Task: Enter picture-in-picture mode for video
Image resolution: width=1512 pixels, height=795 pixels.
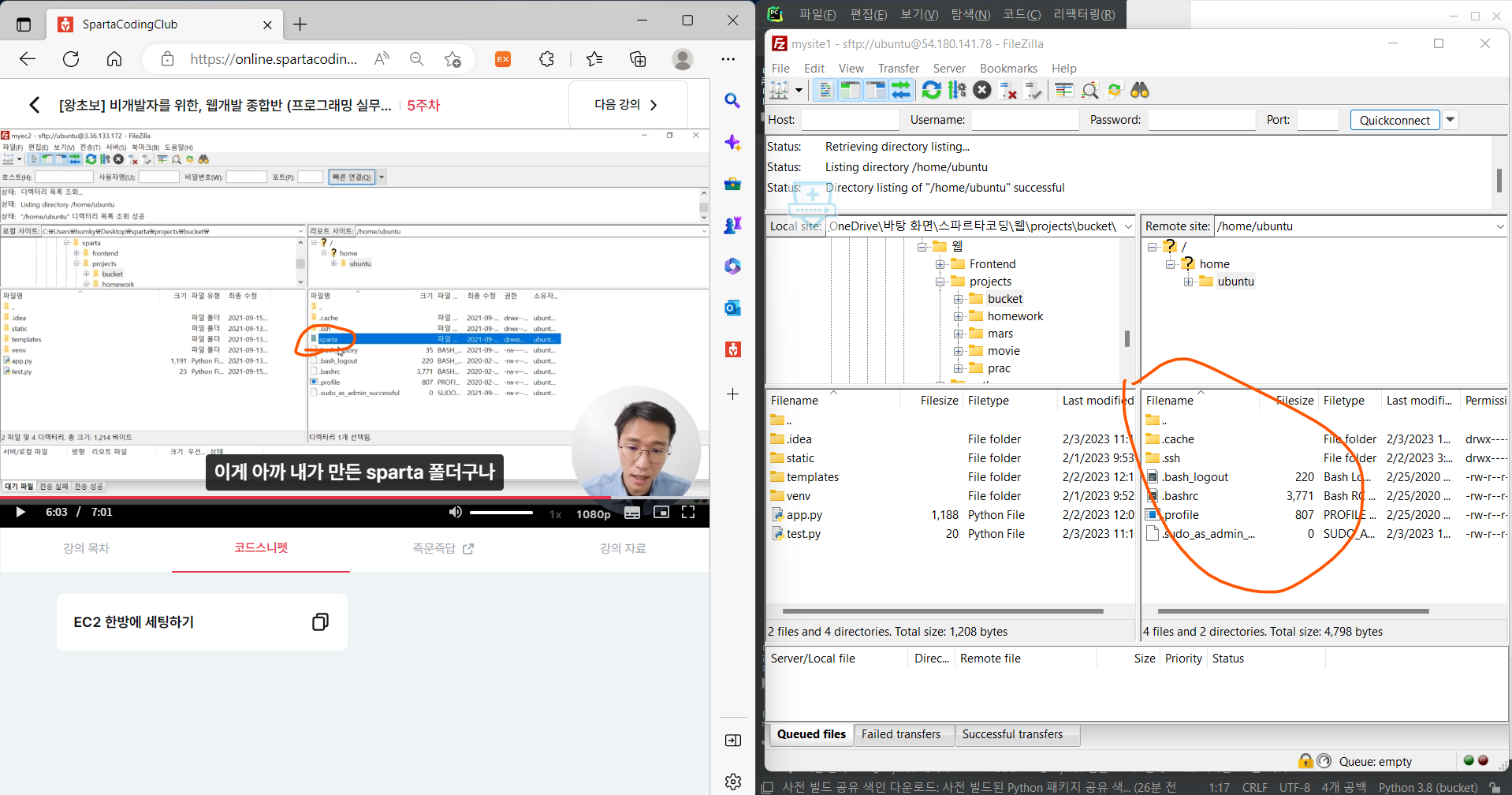Action: click(661, 513)
